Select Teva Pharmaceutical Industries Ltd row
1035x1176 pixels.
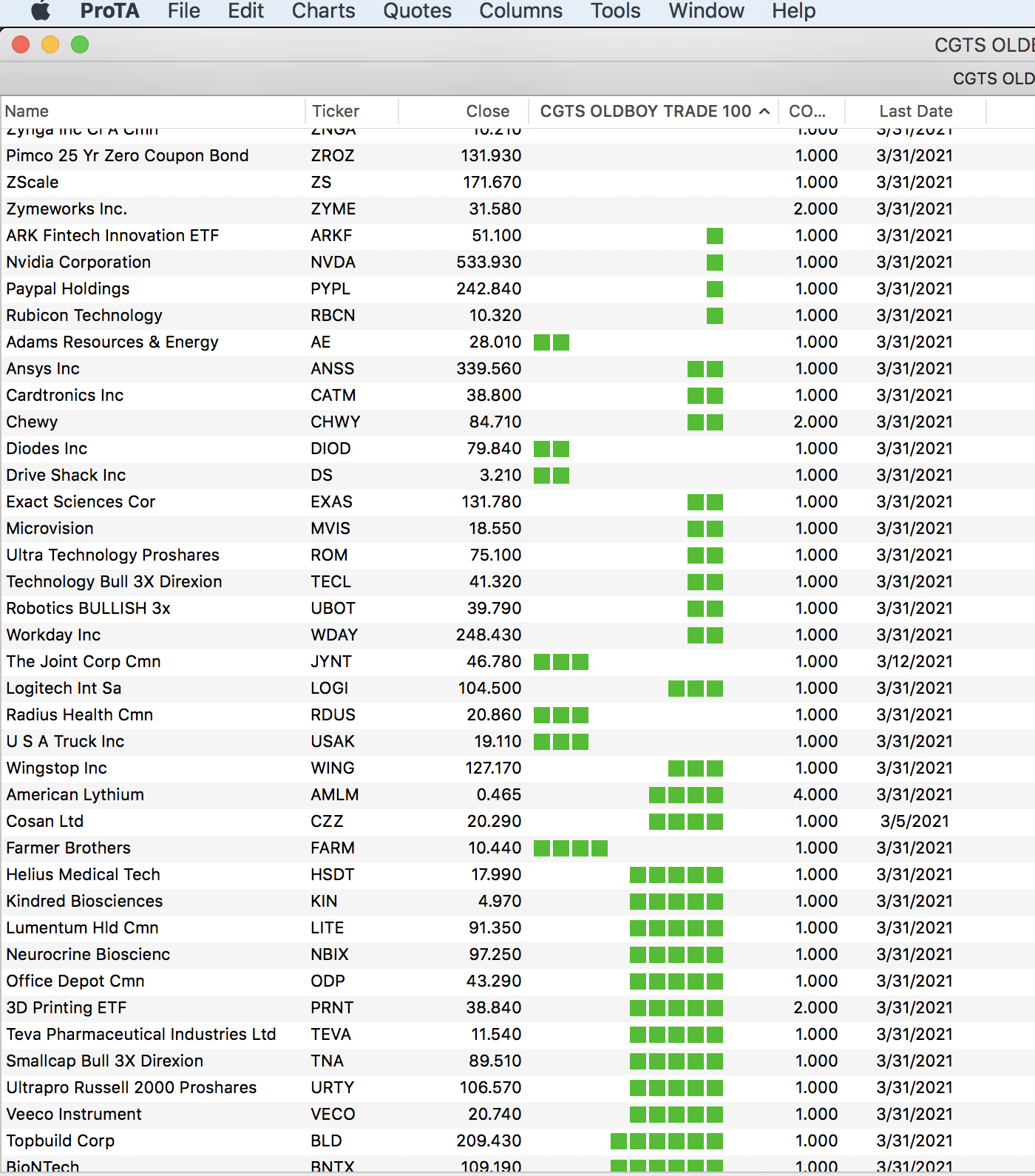point(517,1035)
